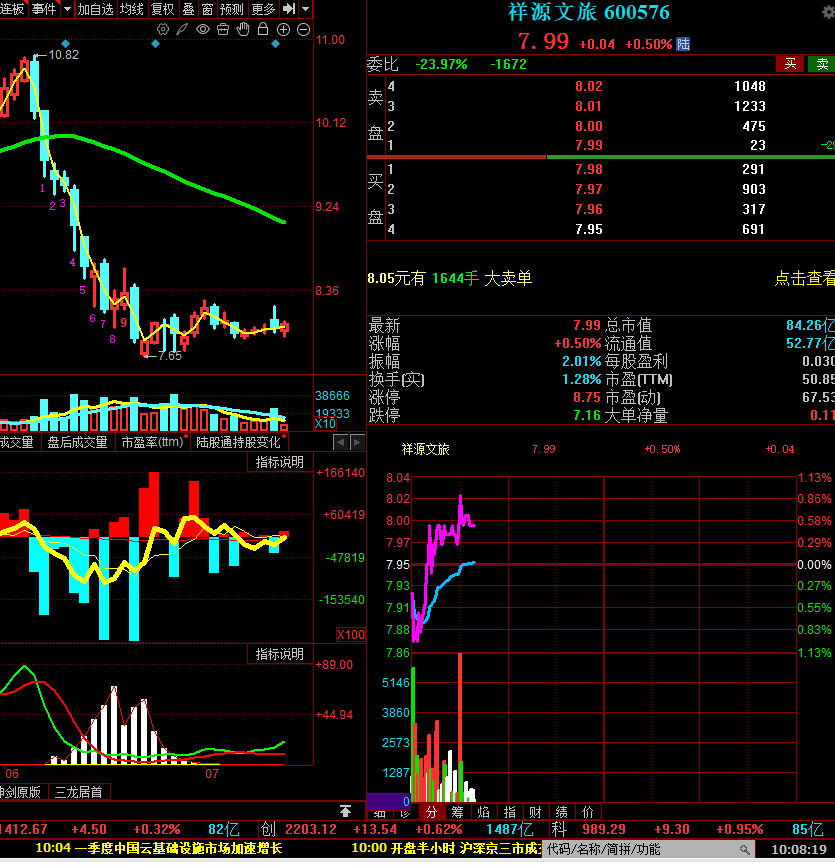Select the hand pan tool
Image resolution: width=835 pixels, height=865 pixels.
tap(243, 29)
